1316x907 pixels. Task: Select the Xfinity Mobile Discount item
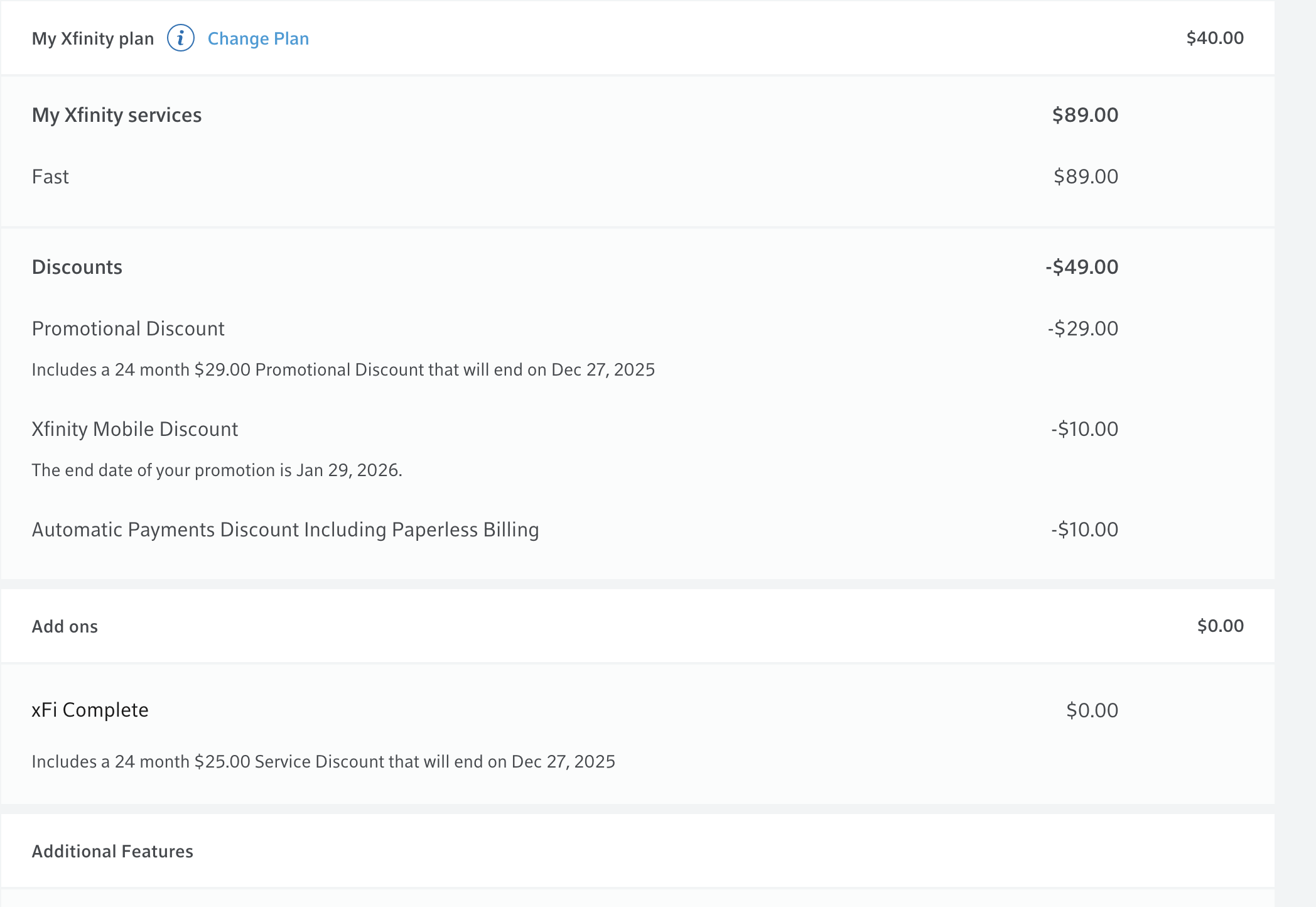tap(135, 429)
